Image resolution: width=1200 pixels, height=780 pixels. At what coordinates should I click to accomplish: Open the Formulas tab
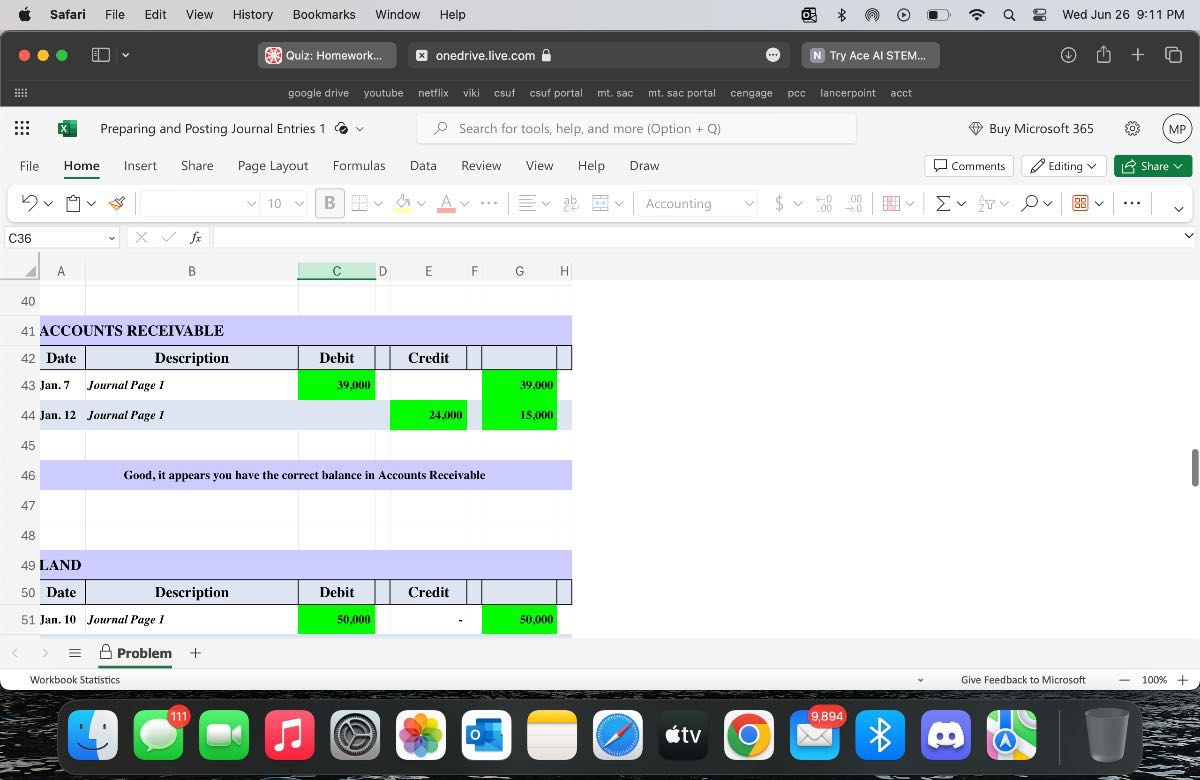click(359, 166)
